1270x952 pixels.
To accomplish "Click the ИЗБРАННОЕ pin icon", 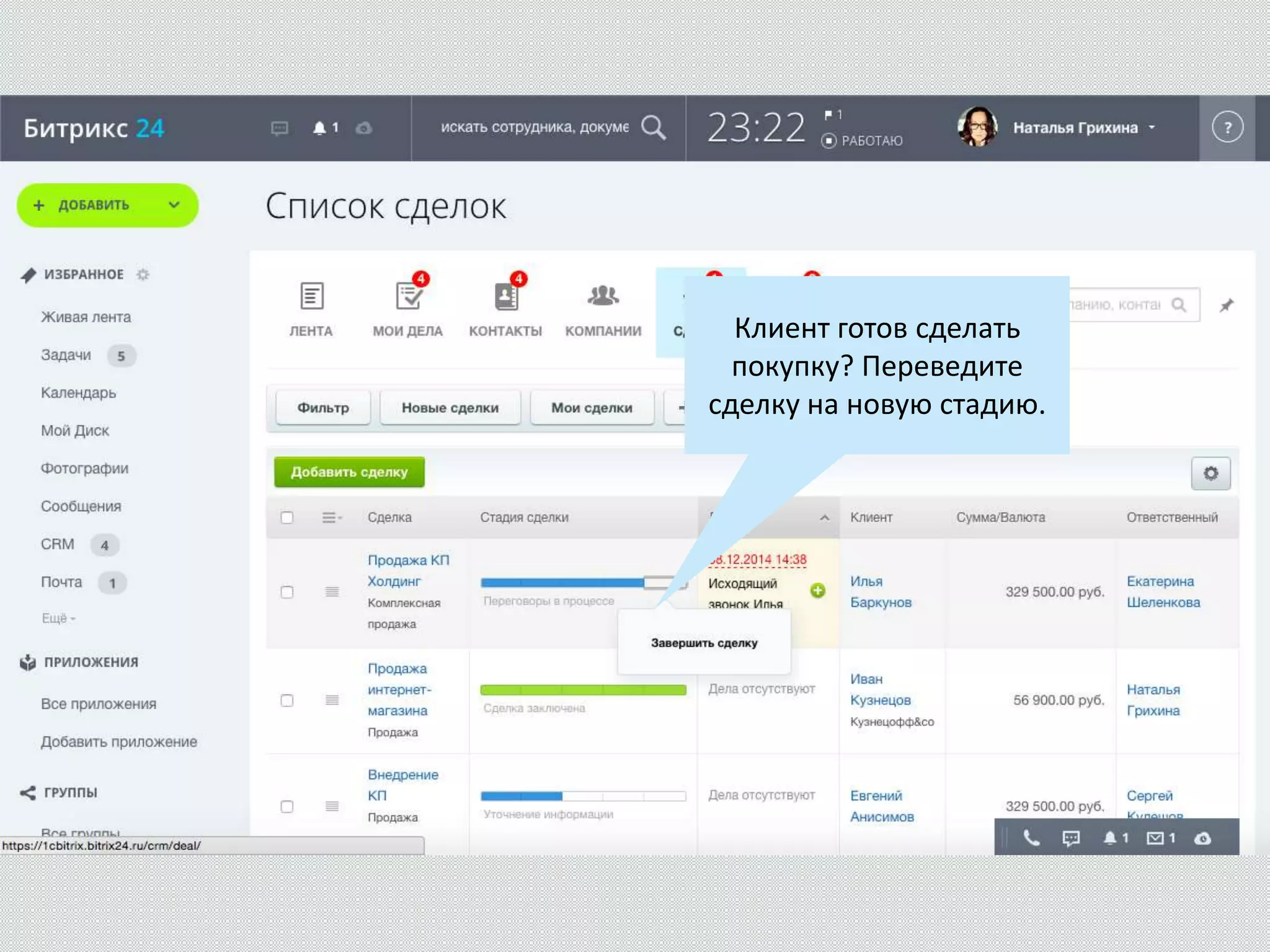I will 28,275.
